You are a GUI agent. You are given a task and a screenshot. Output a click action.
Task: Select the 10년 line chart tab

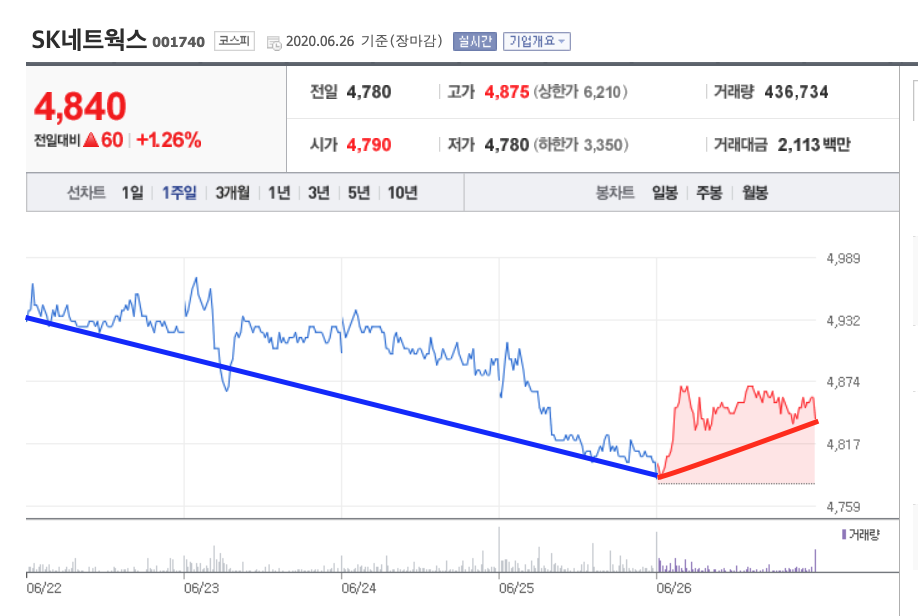coord(403,193)
